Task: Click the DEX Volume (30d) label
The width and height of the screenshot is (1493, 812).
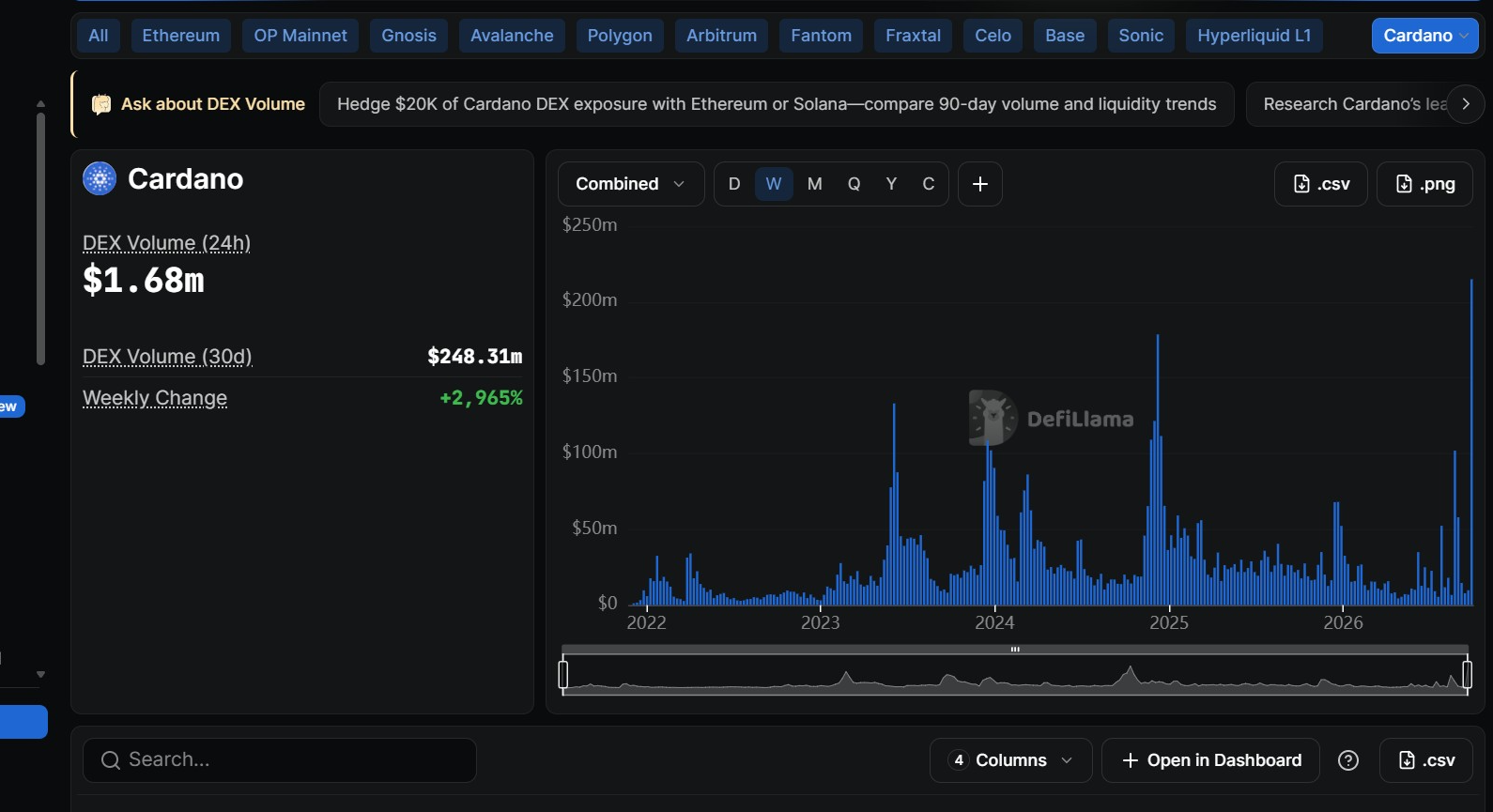Action: [167, 357]
